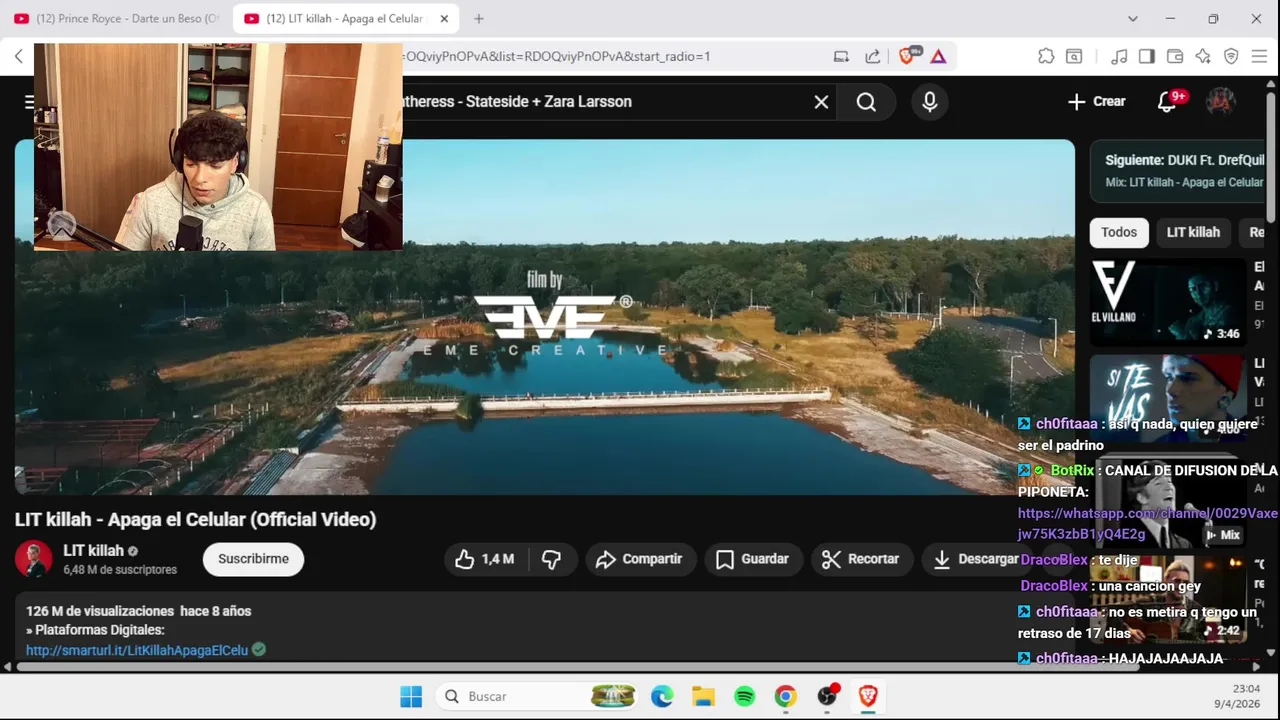Open the YouTube account avatar menu
Image resolution: width=1280 pixels, height=720 pixels.
tap(1221, 101)
